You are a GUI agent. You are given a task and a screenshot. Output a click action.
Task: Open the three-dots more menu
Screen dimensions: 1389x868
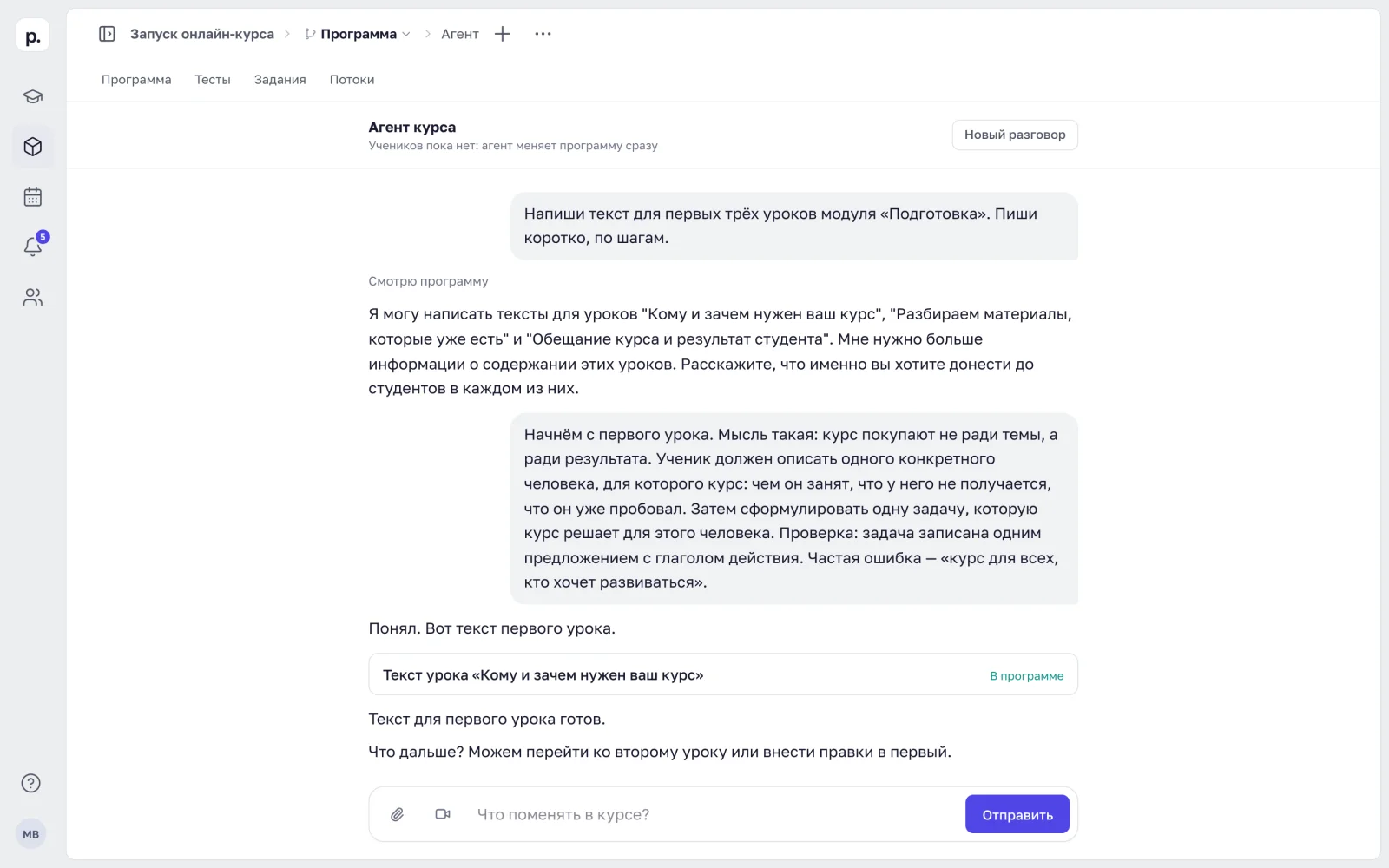[543, 34]
